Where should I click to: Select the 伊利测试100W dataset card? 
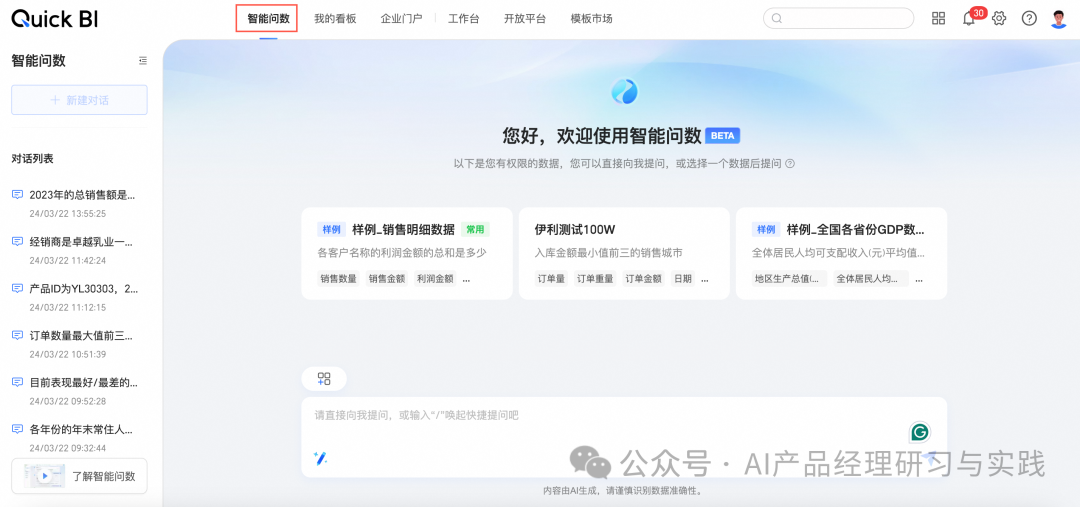coord(624,254)
